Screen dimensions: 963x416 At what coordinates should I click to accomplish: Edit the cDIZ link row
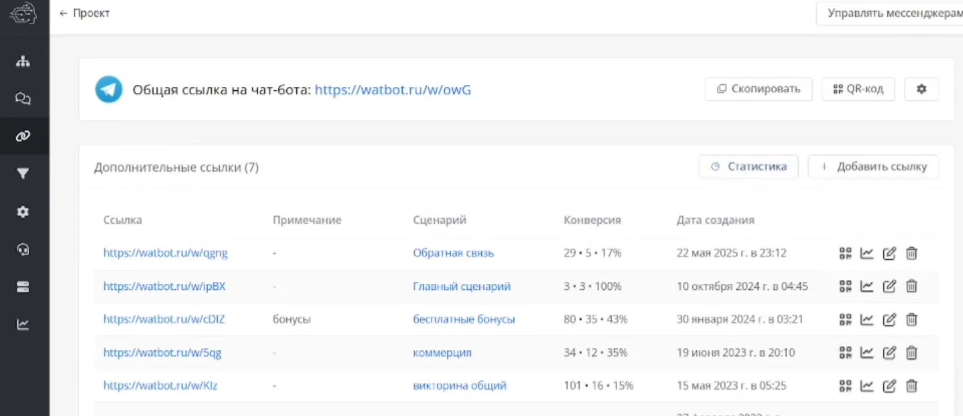click(x=889, y=319)
